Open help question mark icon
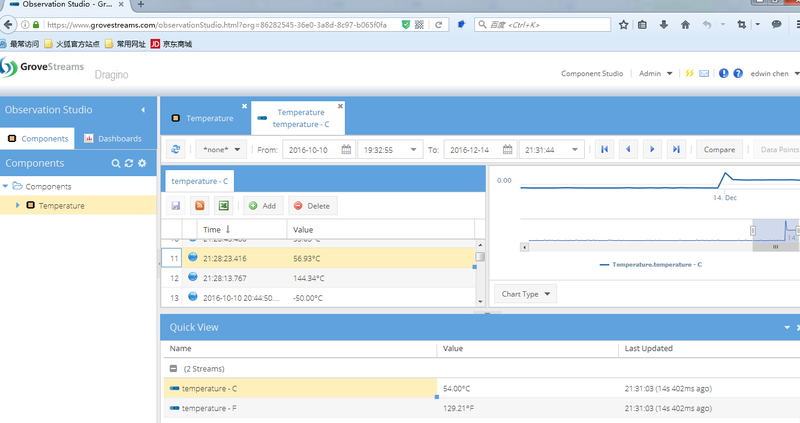The width and height of the screenshot is (800, 423). click(x=738, y=73)
